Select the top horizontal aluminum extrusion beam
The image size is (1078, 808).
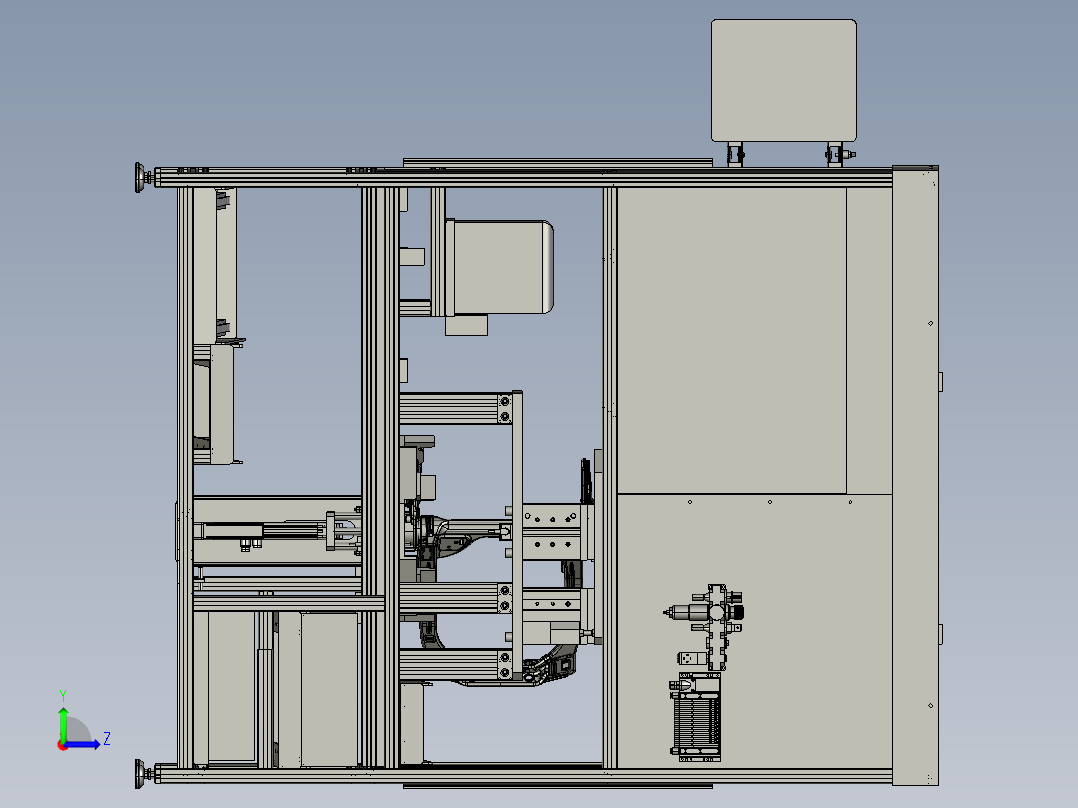point(524,177)
